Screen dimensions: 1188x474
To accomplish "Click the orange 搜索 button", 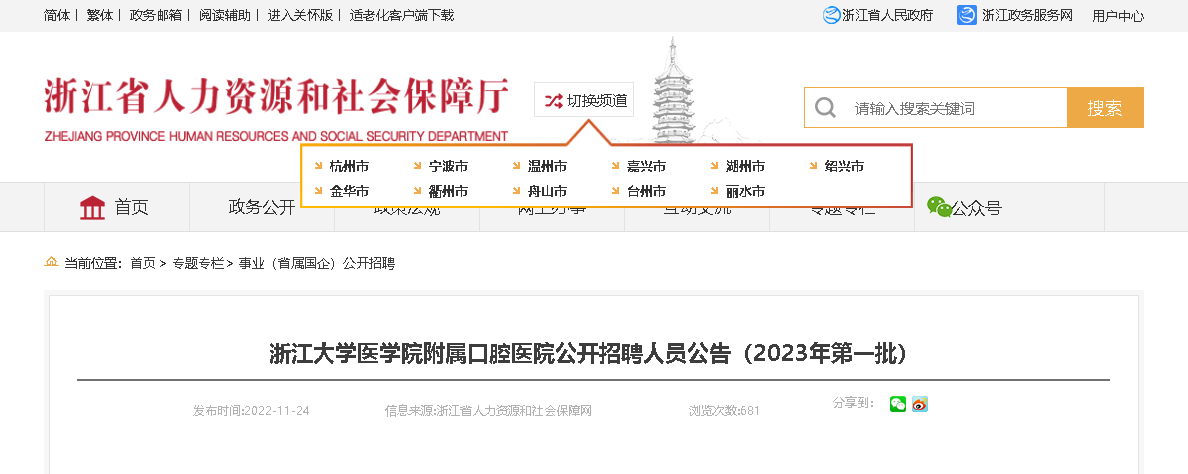I will click(1105, 108).
